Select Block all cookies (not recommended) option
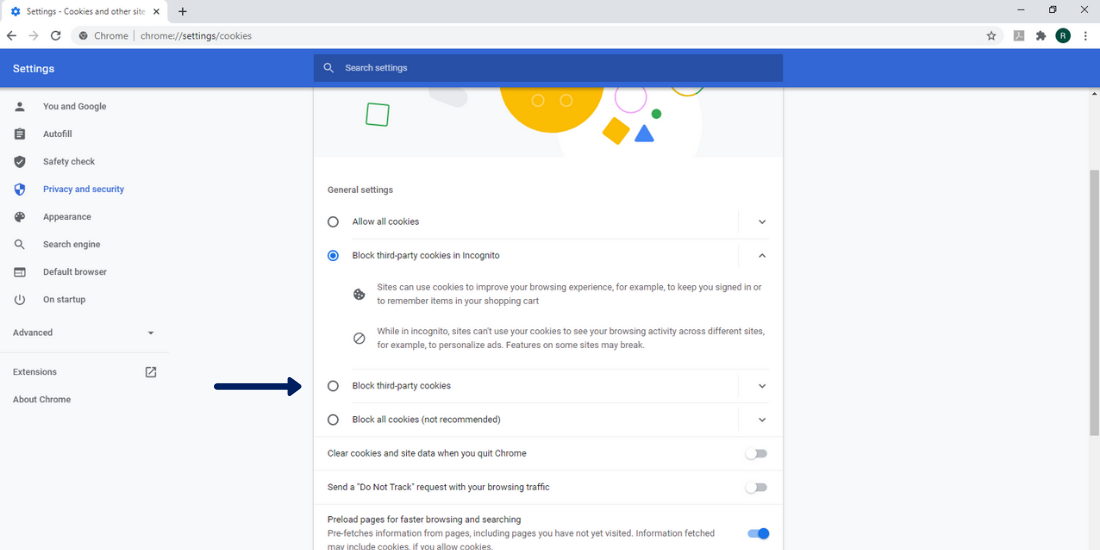This screenshot has width=1100, height=550. pyautogui.click(x=333, y=420)
